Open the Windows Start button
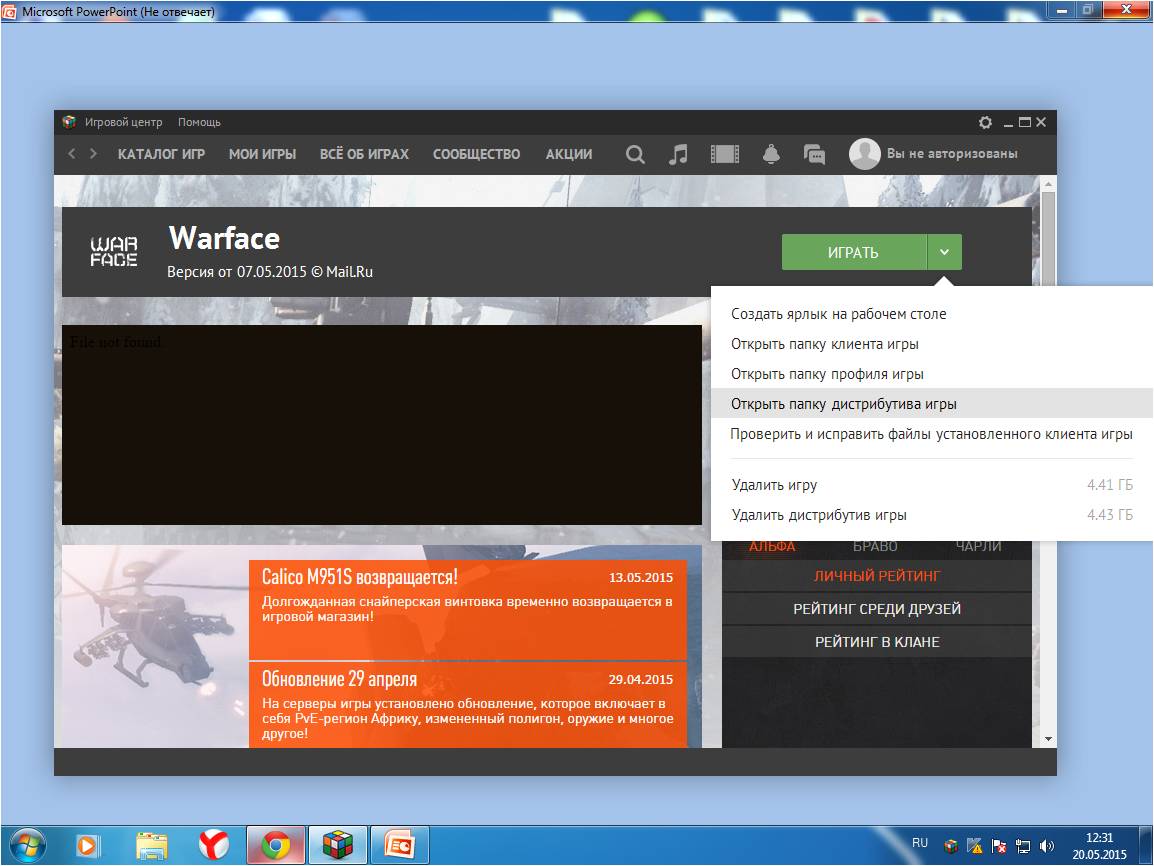Image resolution: width=1154 pixels, height=866 pixels. [26, 845]
